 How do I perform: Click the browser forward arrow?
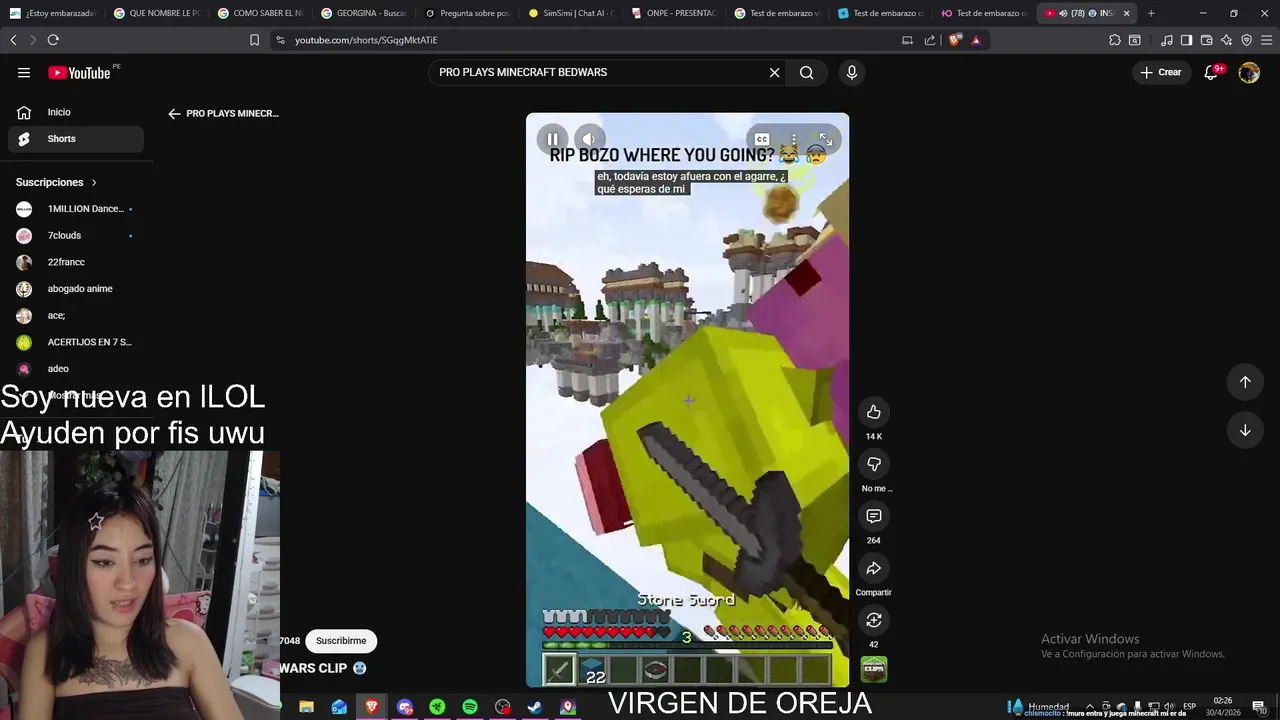pyautogui.click(x=32, y=40)
